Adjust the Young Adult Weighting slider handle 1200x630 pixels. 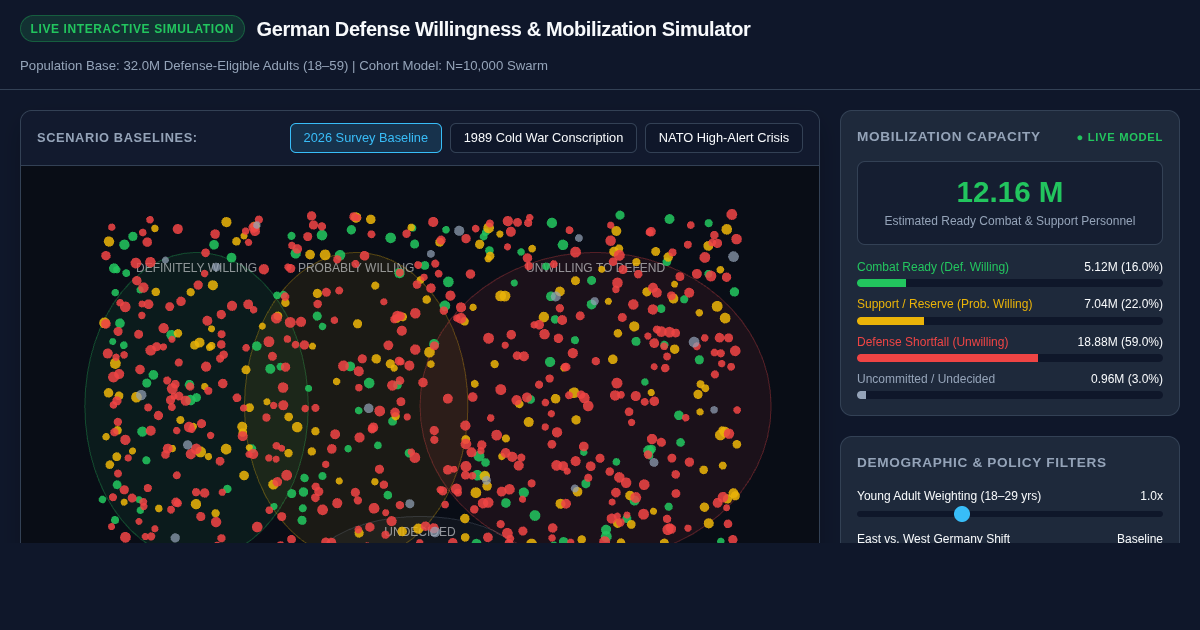(962, 514)
